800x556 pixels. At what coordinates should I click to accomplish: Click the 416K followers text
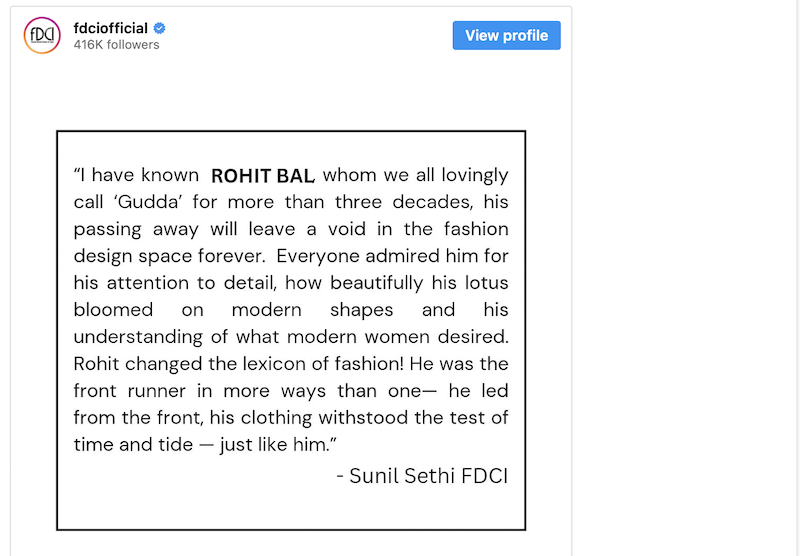(x=116, y=45)
